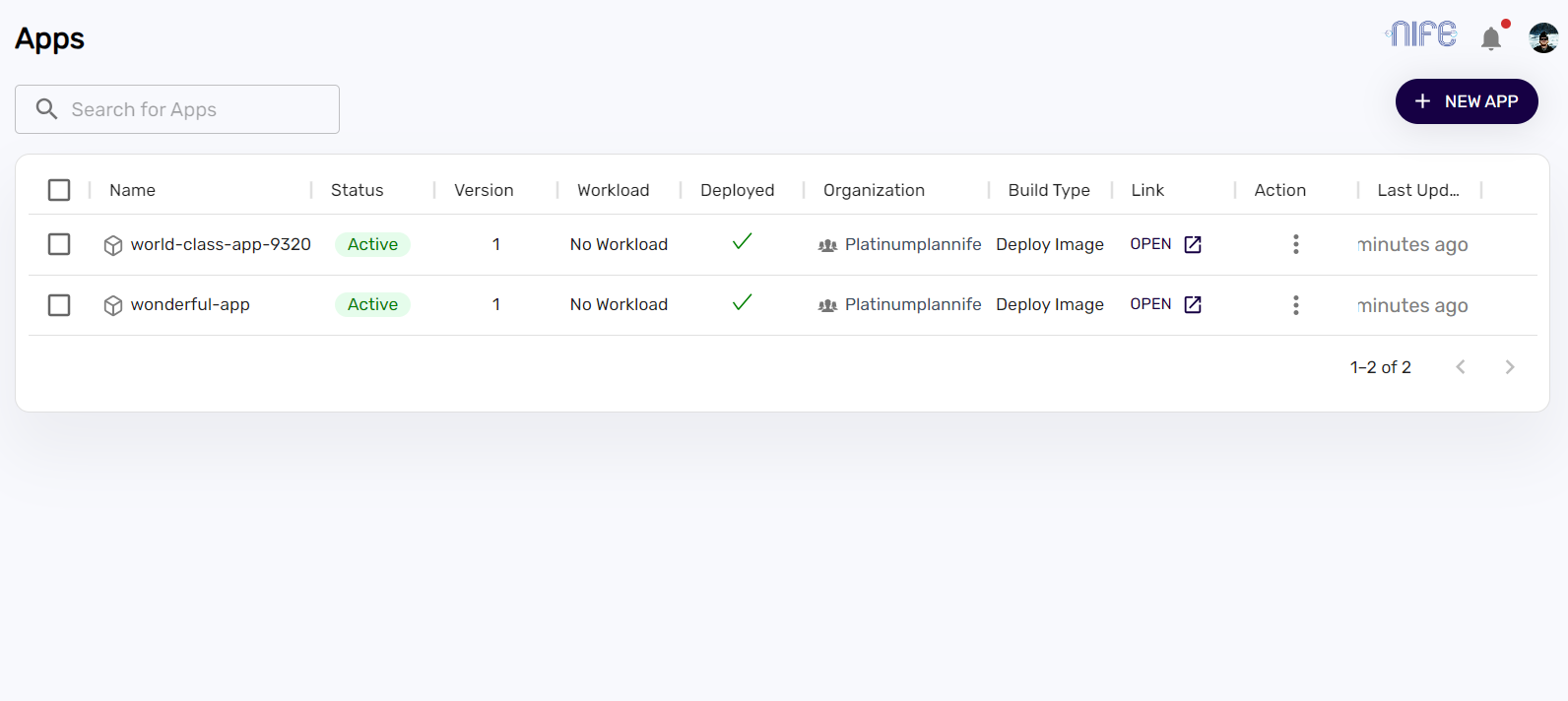Open action menu for wonderful-app
The height and width of the screenshot is (701, 1568).
tap(1295, 305)
